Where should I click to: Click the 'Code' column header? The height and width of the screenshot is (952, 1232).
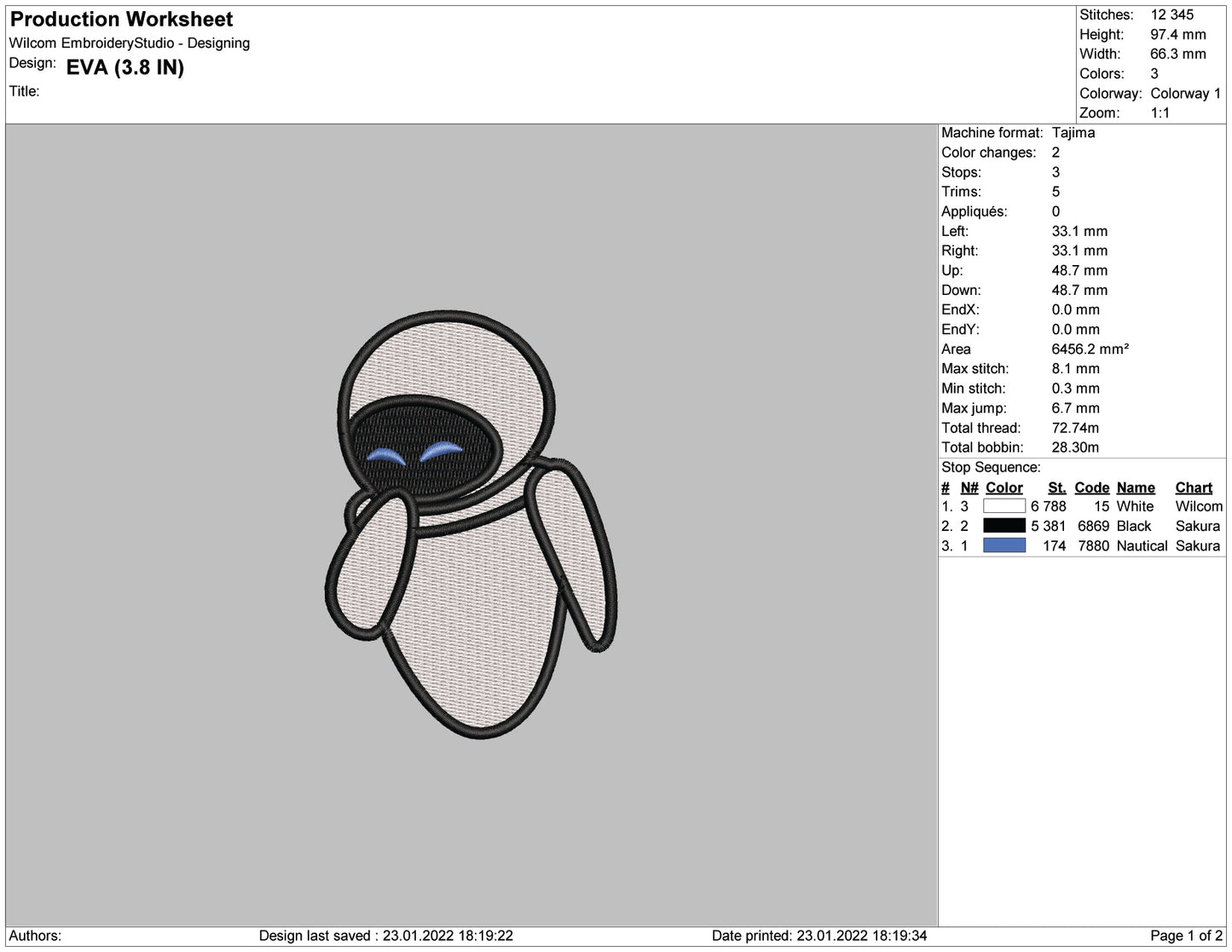(1091, 488)
